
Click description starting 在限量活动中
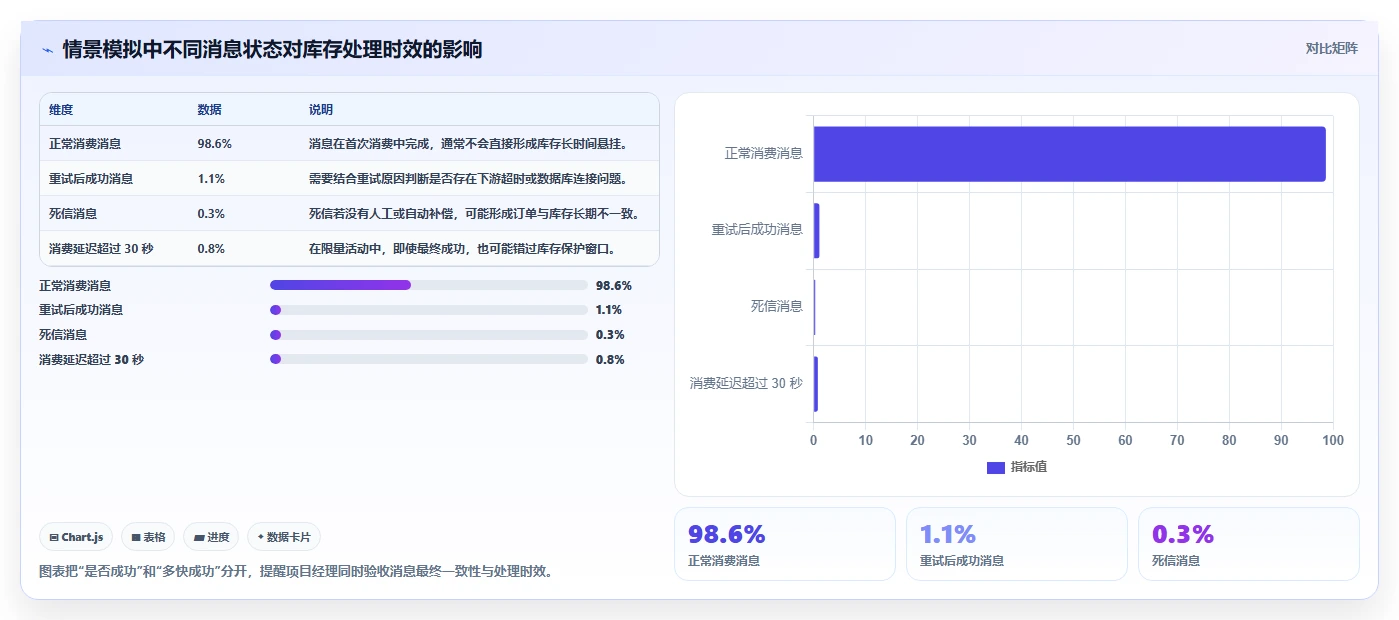coord(462,249)
